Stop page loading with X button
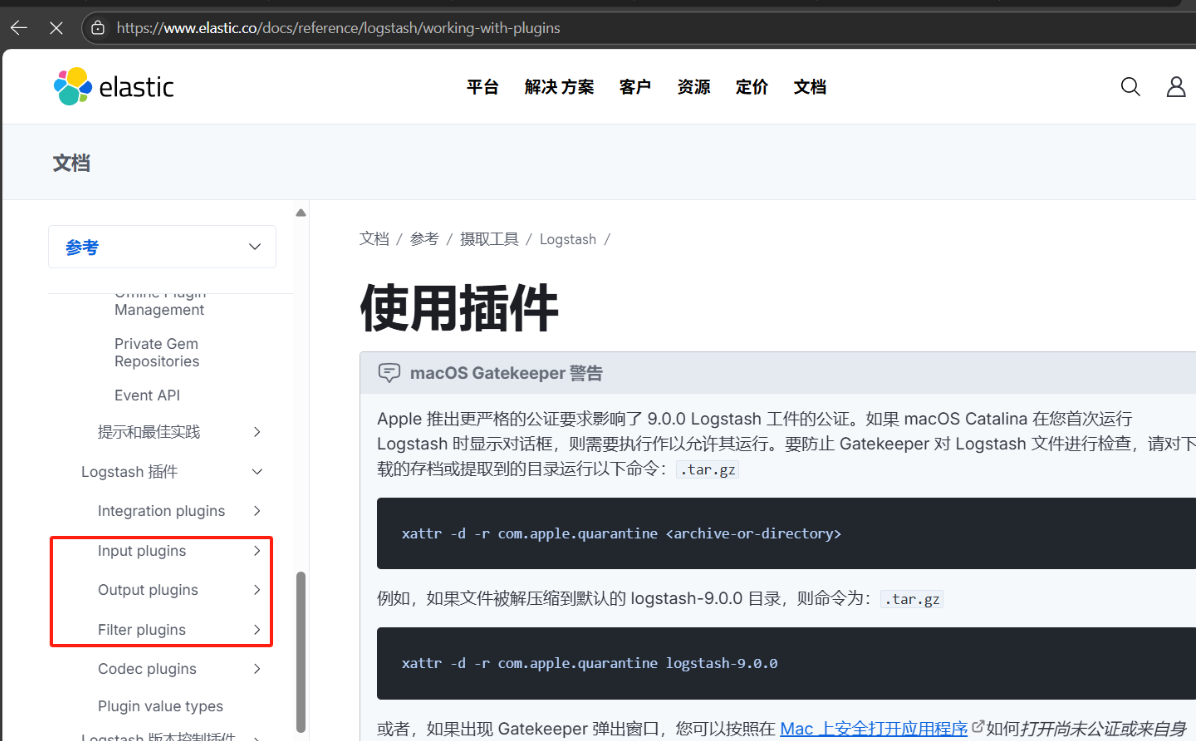The image size is (1197, 741). (x=56, y=28)
